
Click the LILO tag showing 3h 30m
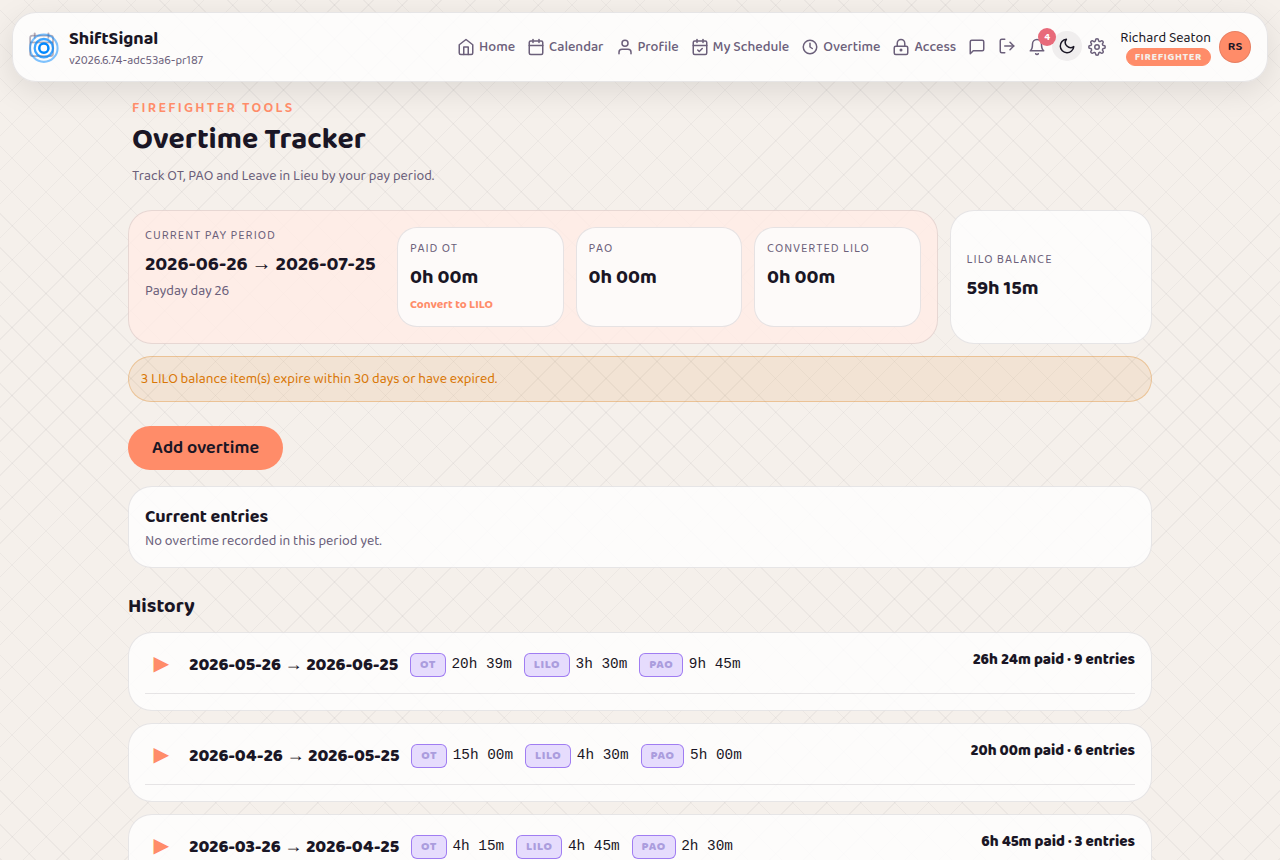click(547, 664)
